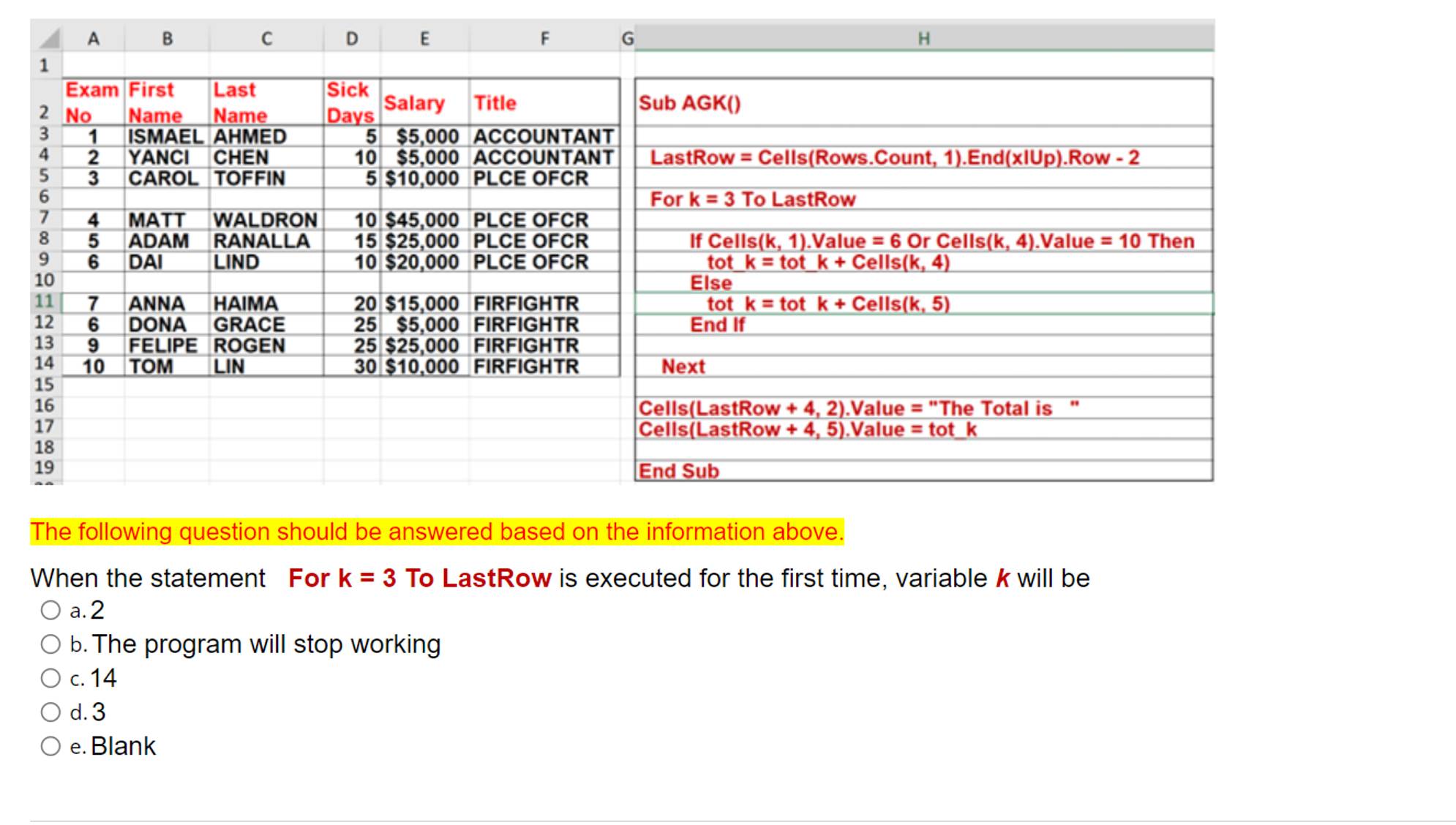Click column A header
The height and width of the screenshot is (825, 1456).
click(94, 39)
